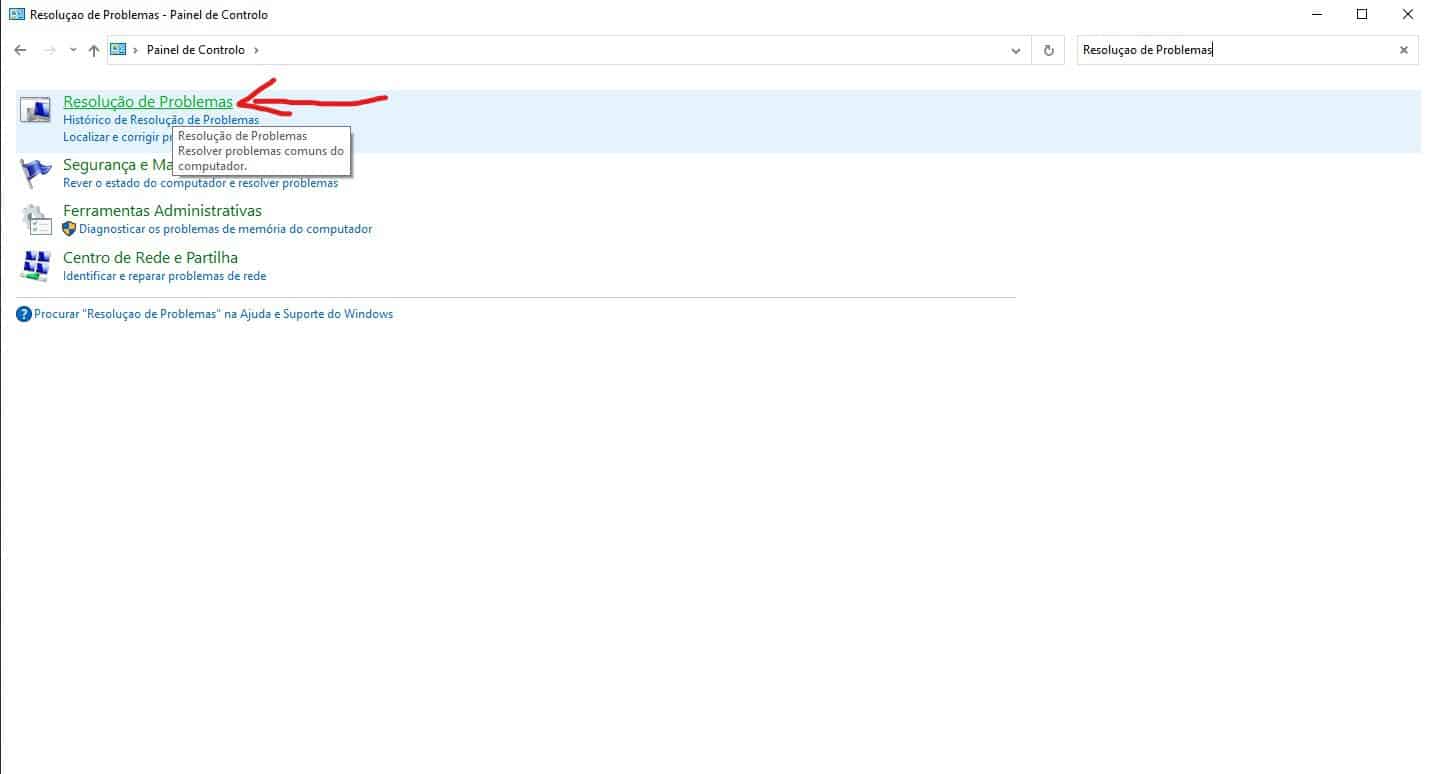1430x774 pixels.
Task: Click the Resolução de Problemas computer icon
Action: coord(35,111)
